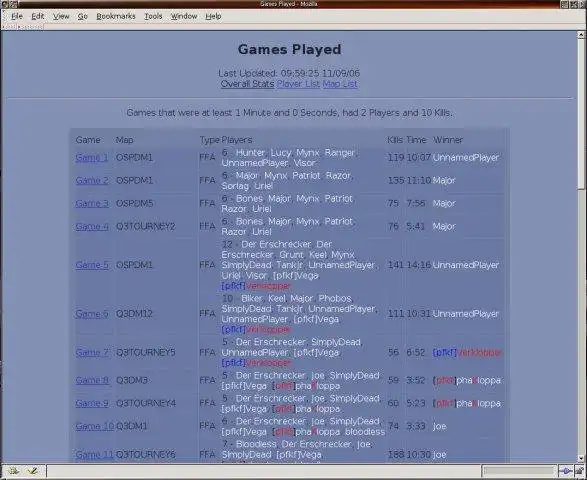Follow the Player List link
587x480 pixels.
point(298,84)
